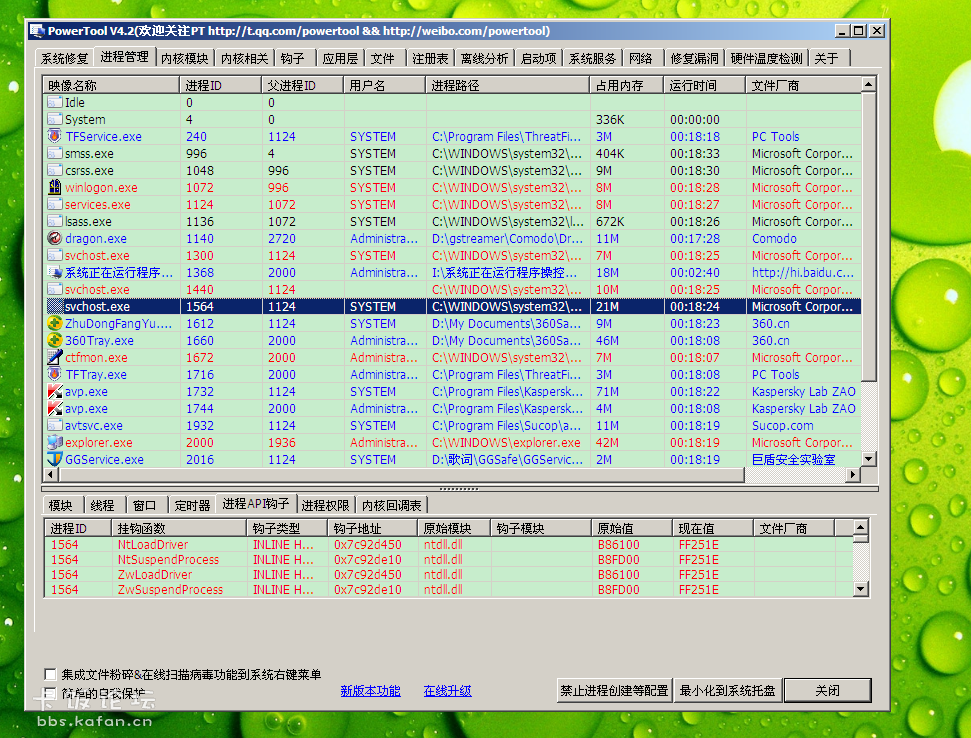Click the process list horizontal scroll-left arrow

51,474
